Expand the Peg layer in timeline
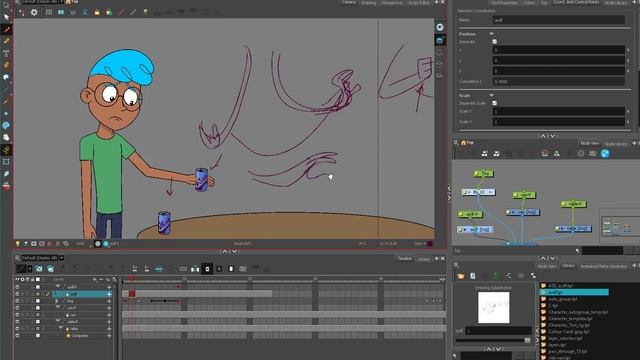This screenshot has height=360, width=640. coord(57,301)
